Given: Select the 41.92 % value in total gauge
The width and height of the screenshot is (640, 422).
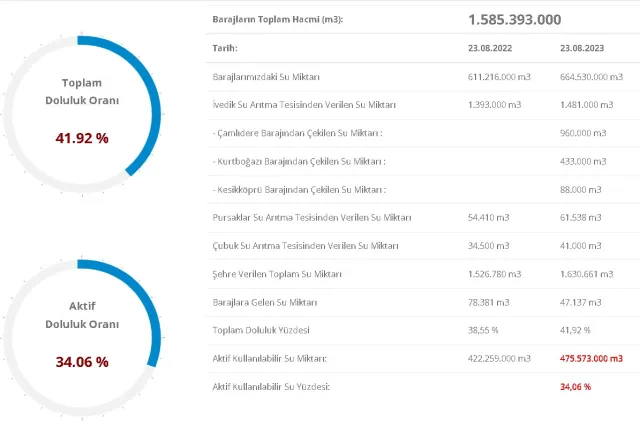Looking at the screenshot, I should pos(82,138).
